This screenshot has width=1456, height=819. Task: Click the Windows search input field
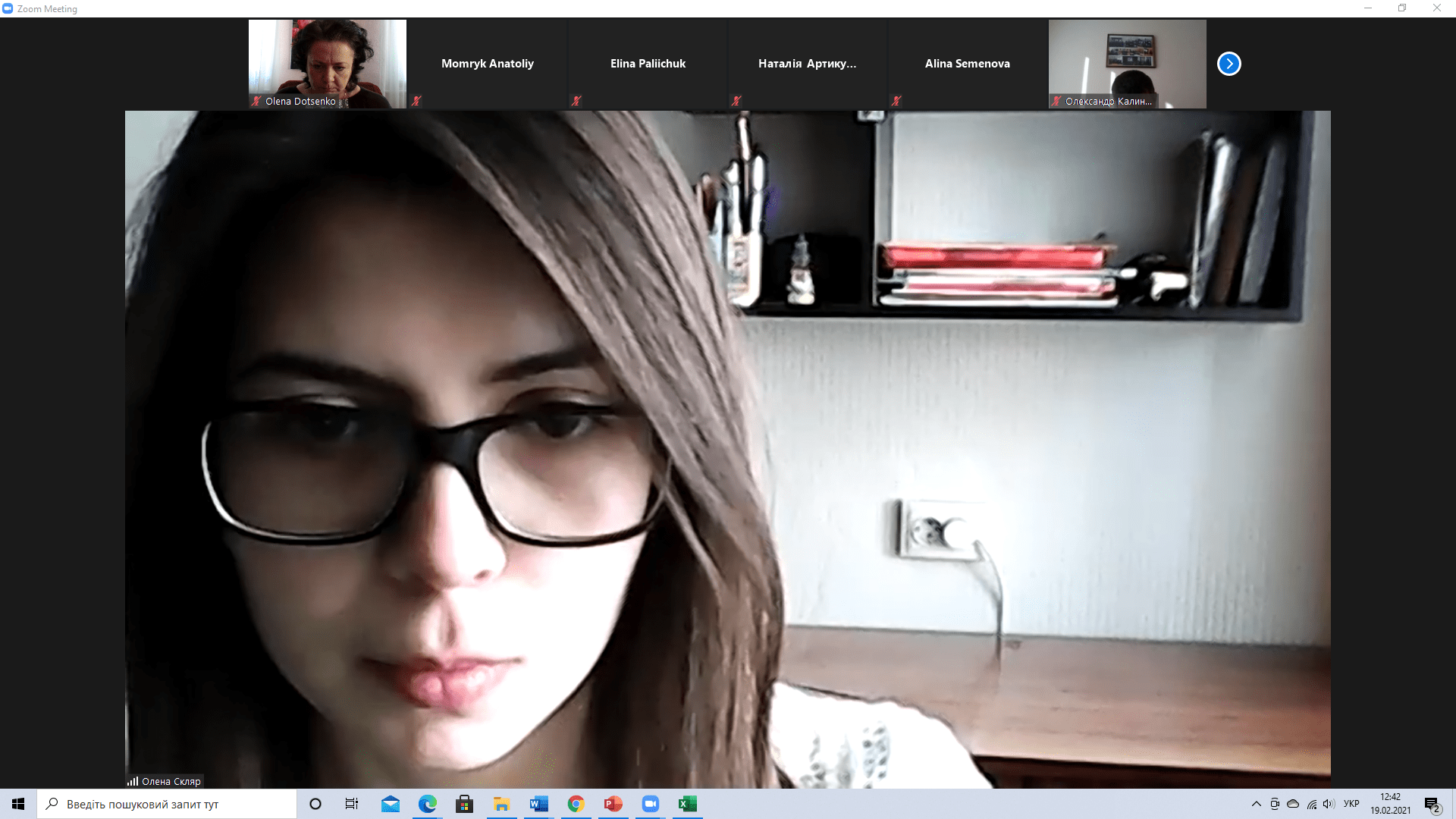pos(174,804)
